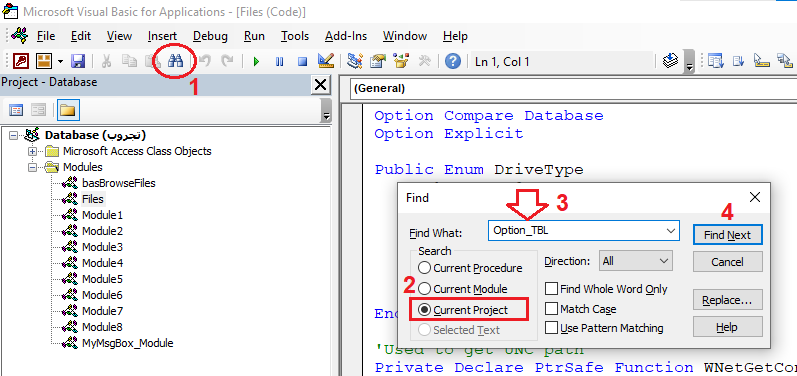The height and width of the screenshot is (376, 797).
Task: Click the List Constants icon
Action: tap(738, 61)
